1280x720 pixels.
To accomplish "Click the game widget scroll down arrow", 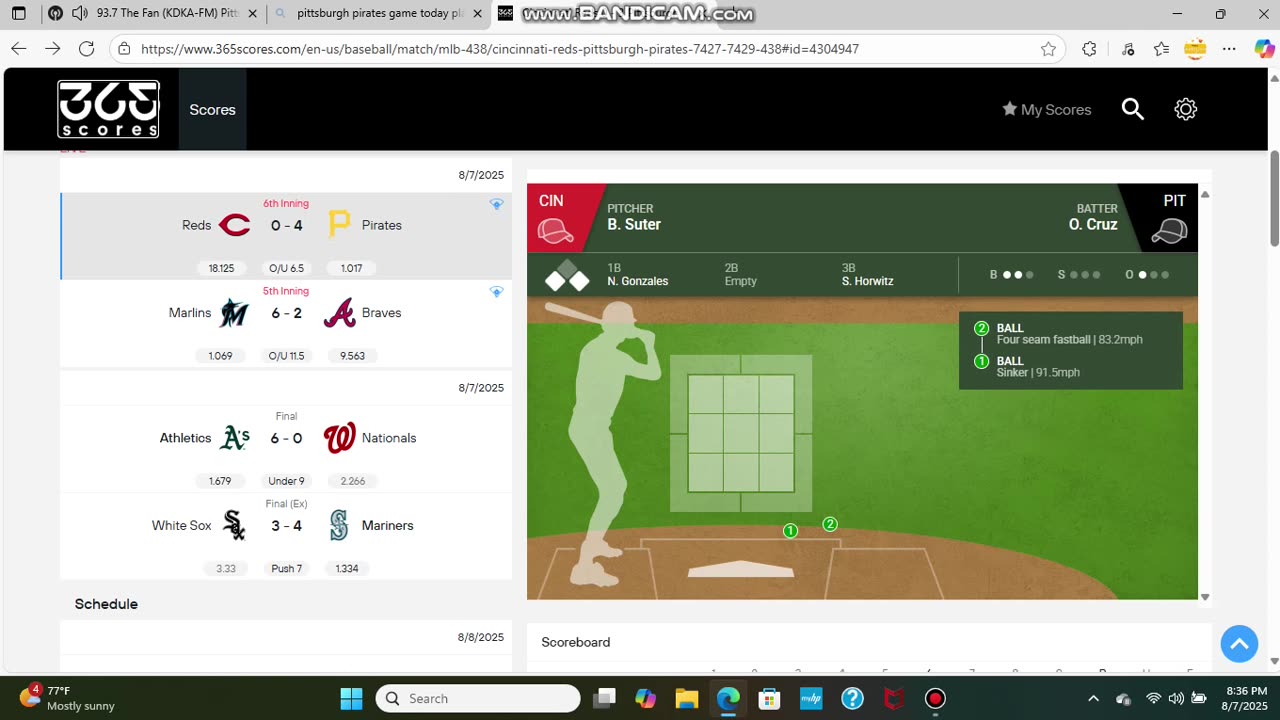I will (1205, 597).
